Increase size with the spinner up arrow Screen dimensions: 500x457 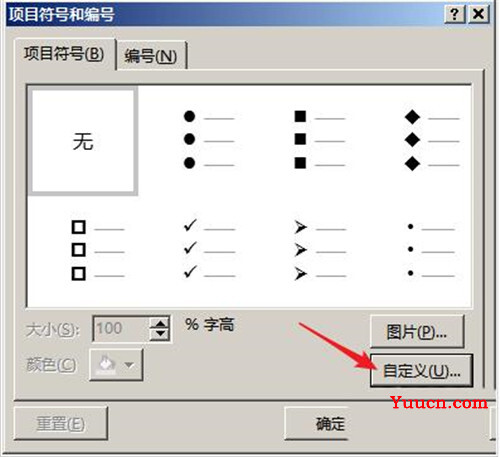point(160,323)
